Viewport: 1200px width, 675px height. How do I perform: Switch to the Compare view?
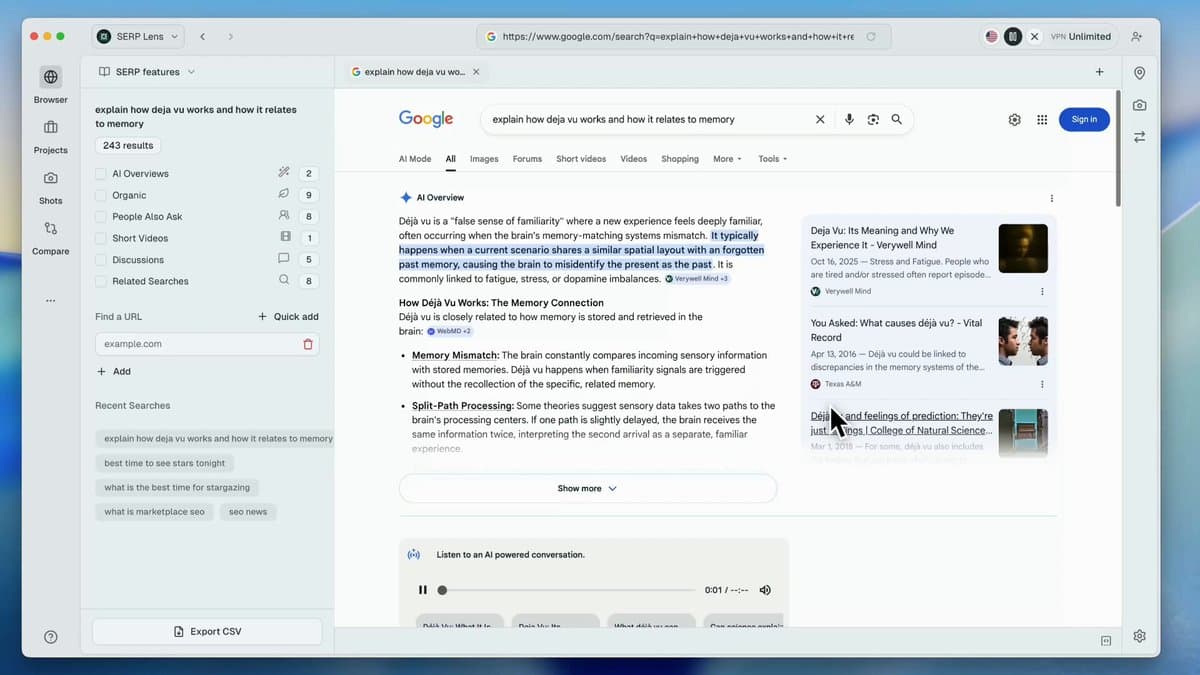point(49,234)
